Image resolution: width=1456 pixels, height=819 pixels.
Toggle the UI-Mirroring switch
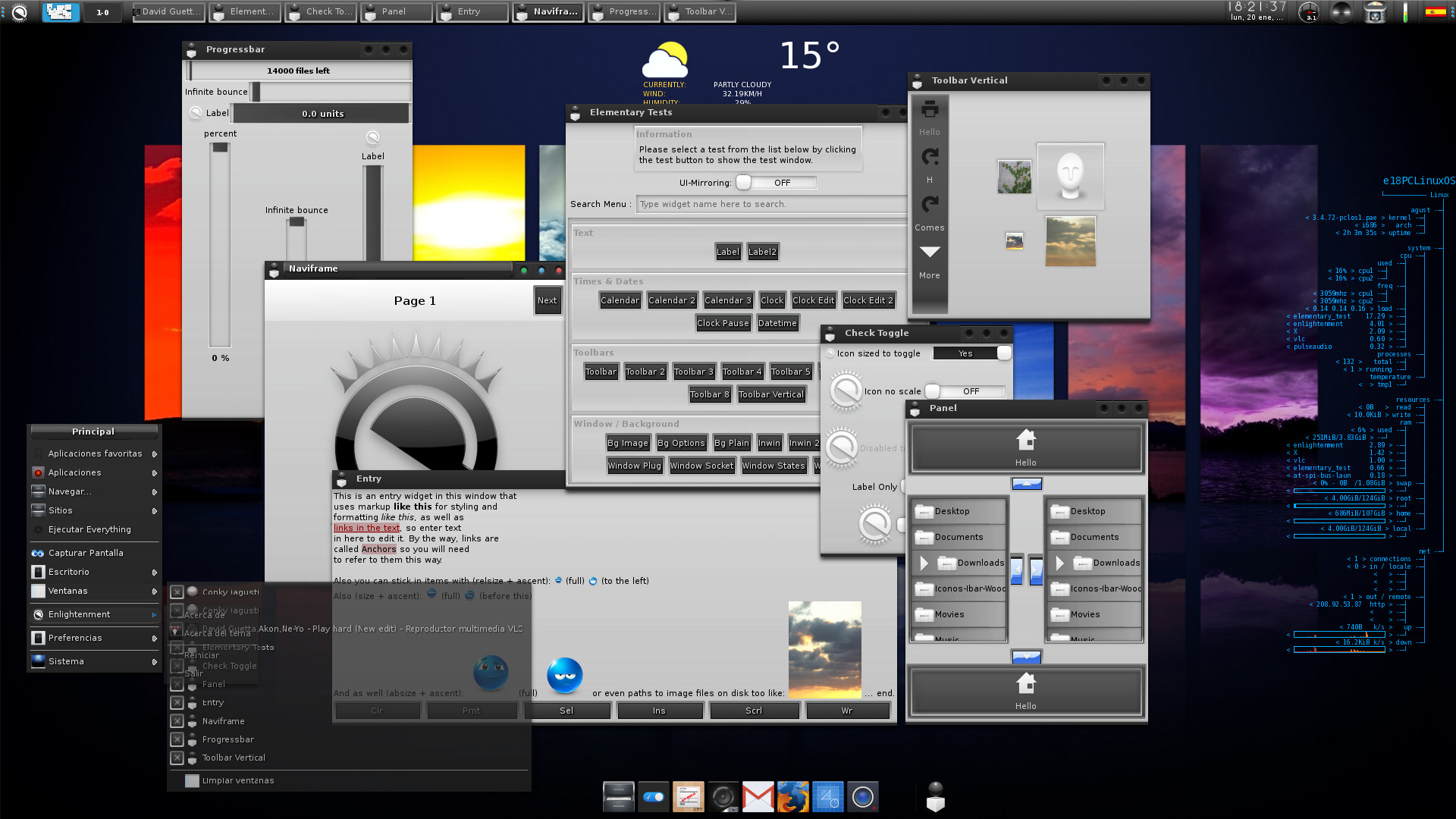(x=776, y=183)
